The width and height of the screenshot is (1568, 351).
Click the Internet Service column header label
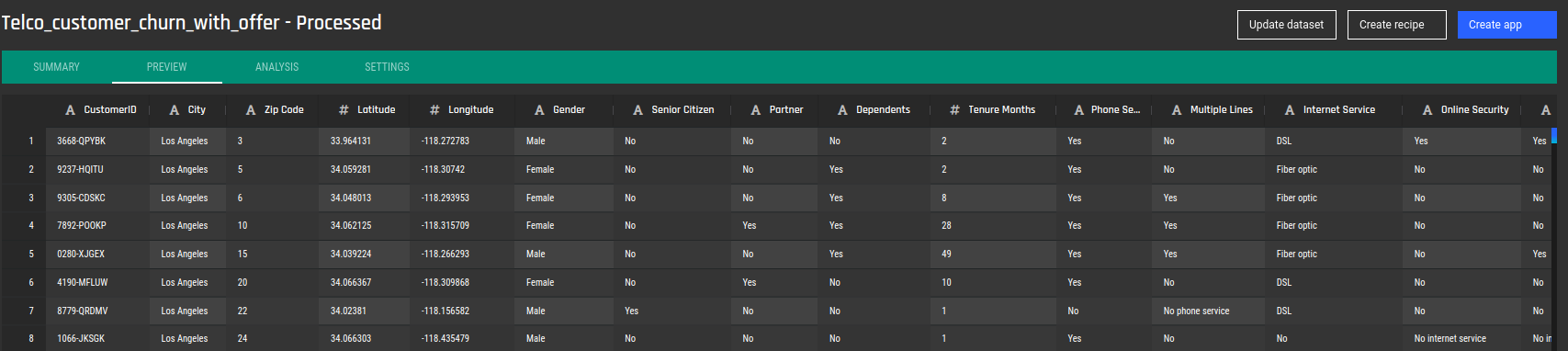1339,109
